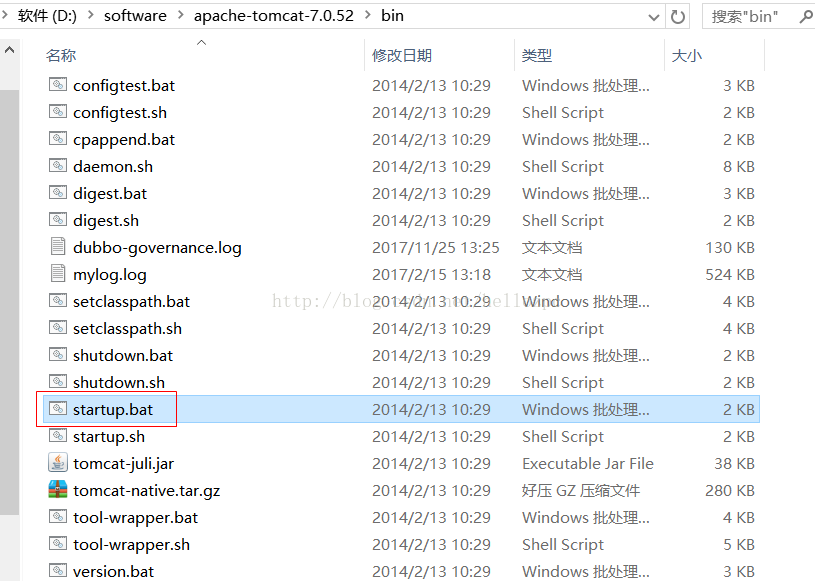Click the digest.sh file icon
This screenshot has height=581, width=815.
[58, 219]
